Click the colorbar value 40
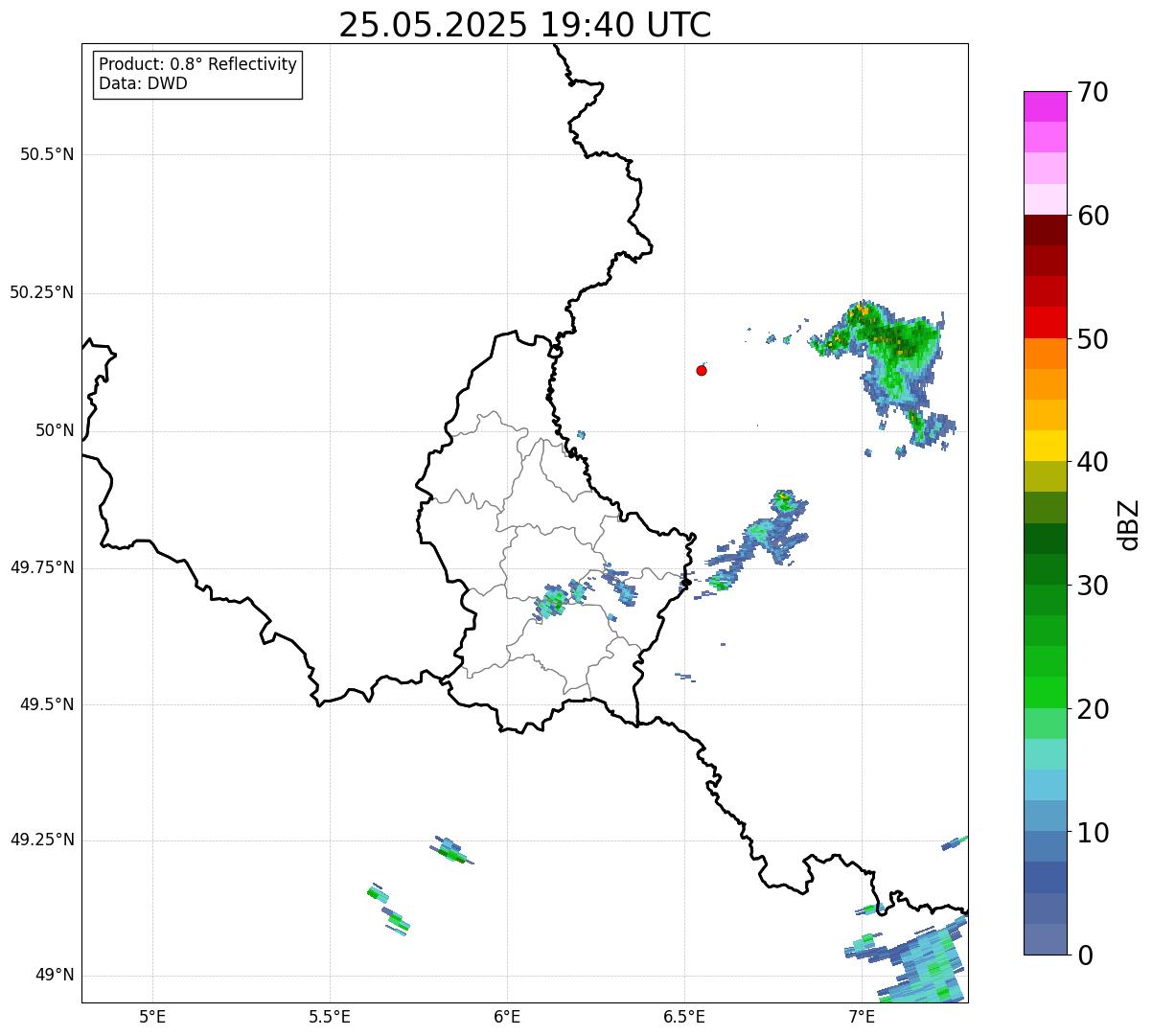 (1092, 462)
